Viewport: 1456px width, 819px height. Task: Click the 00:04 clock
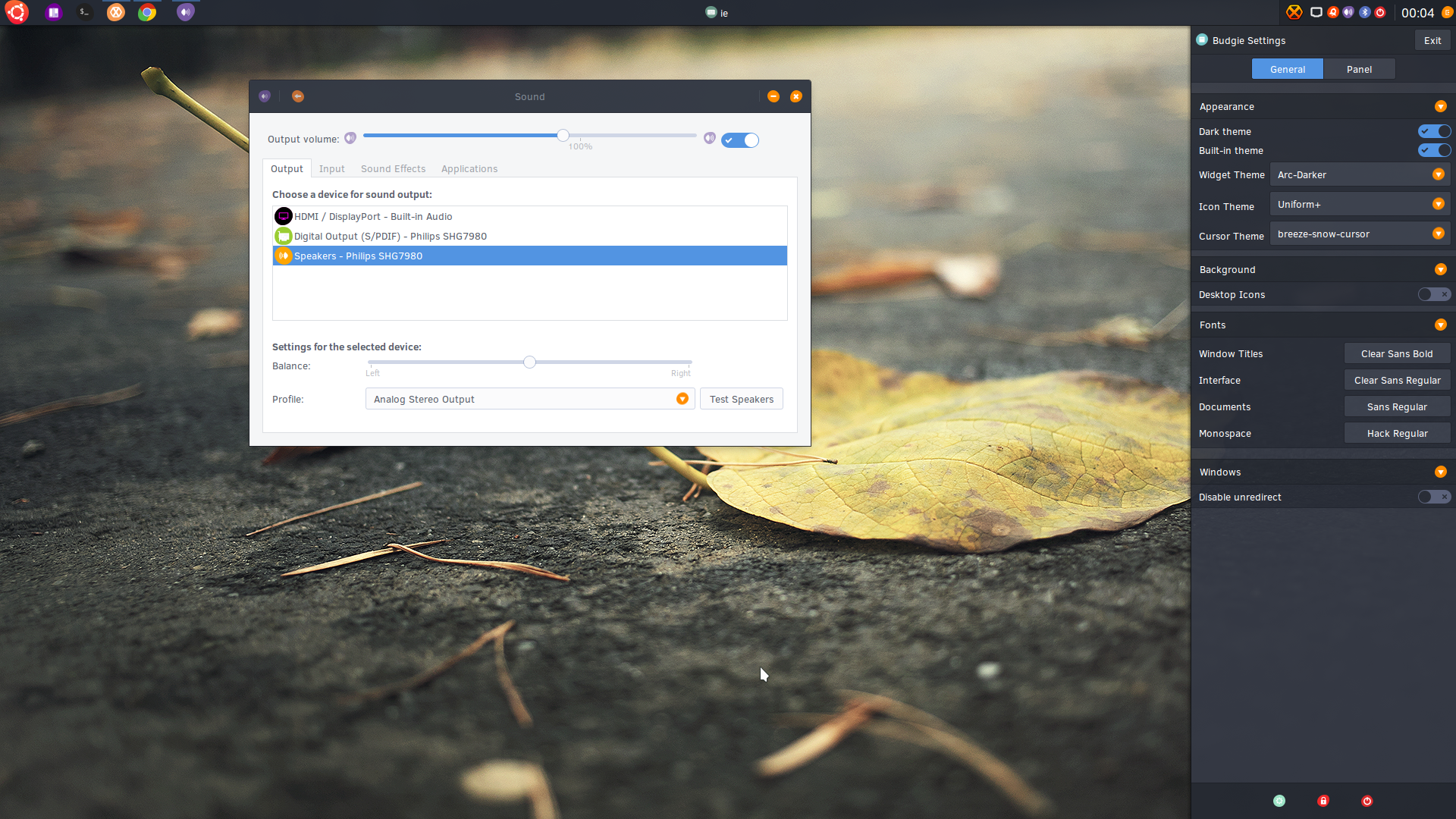tap(1417, 13)
